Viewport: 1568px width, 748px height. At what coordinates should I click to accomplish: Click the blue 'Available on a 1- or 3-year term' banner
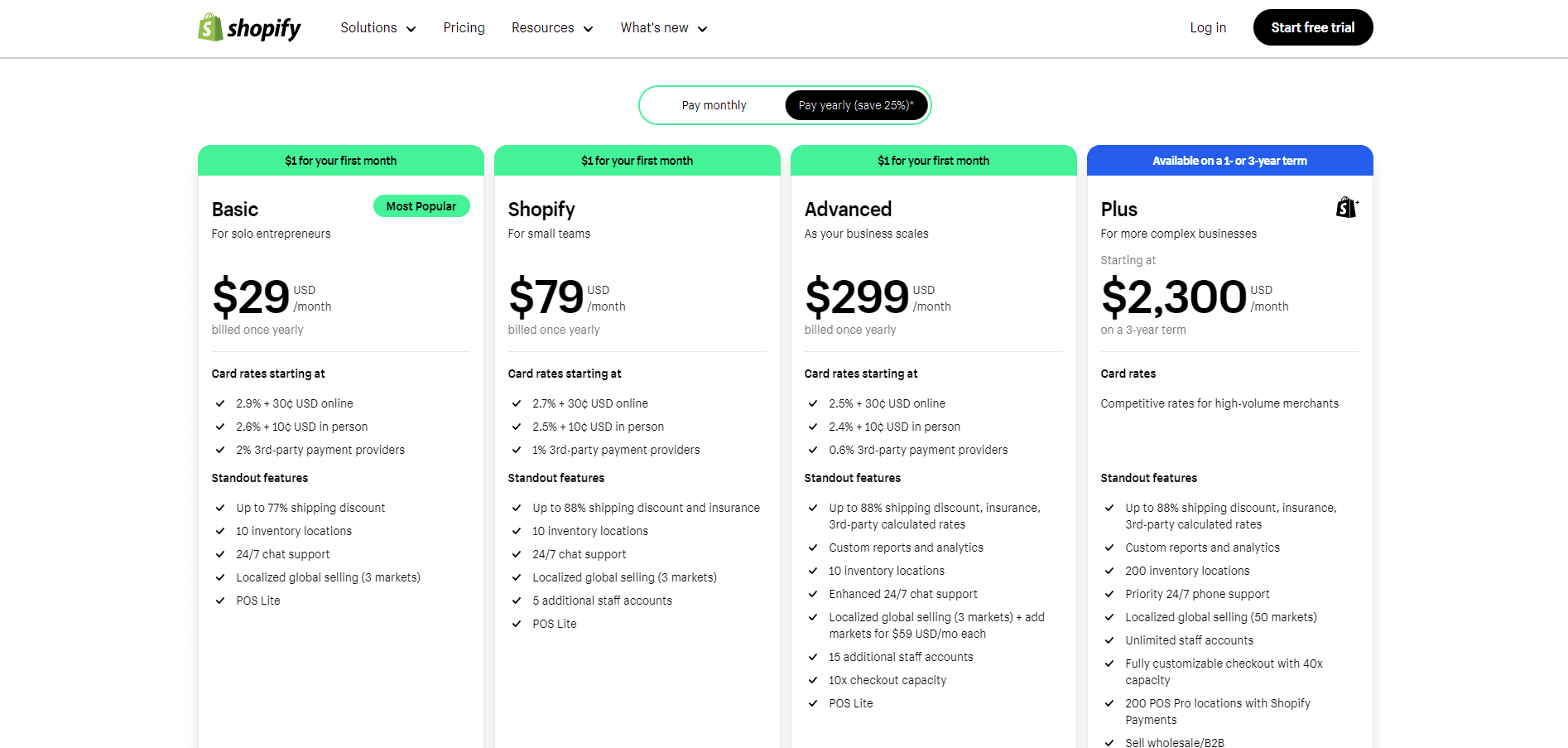[1230, 161]
